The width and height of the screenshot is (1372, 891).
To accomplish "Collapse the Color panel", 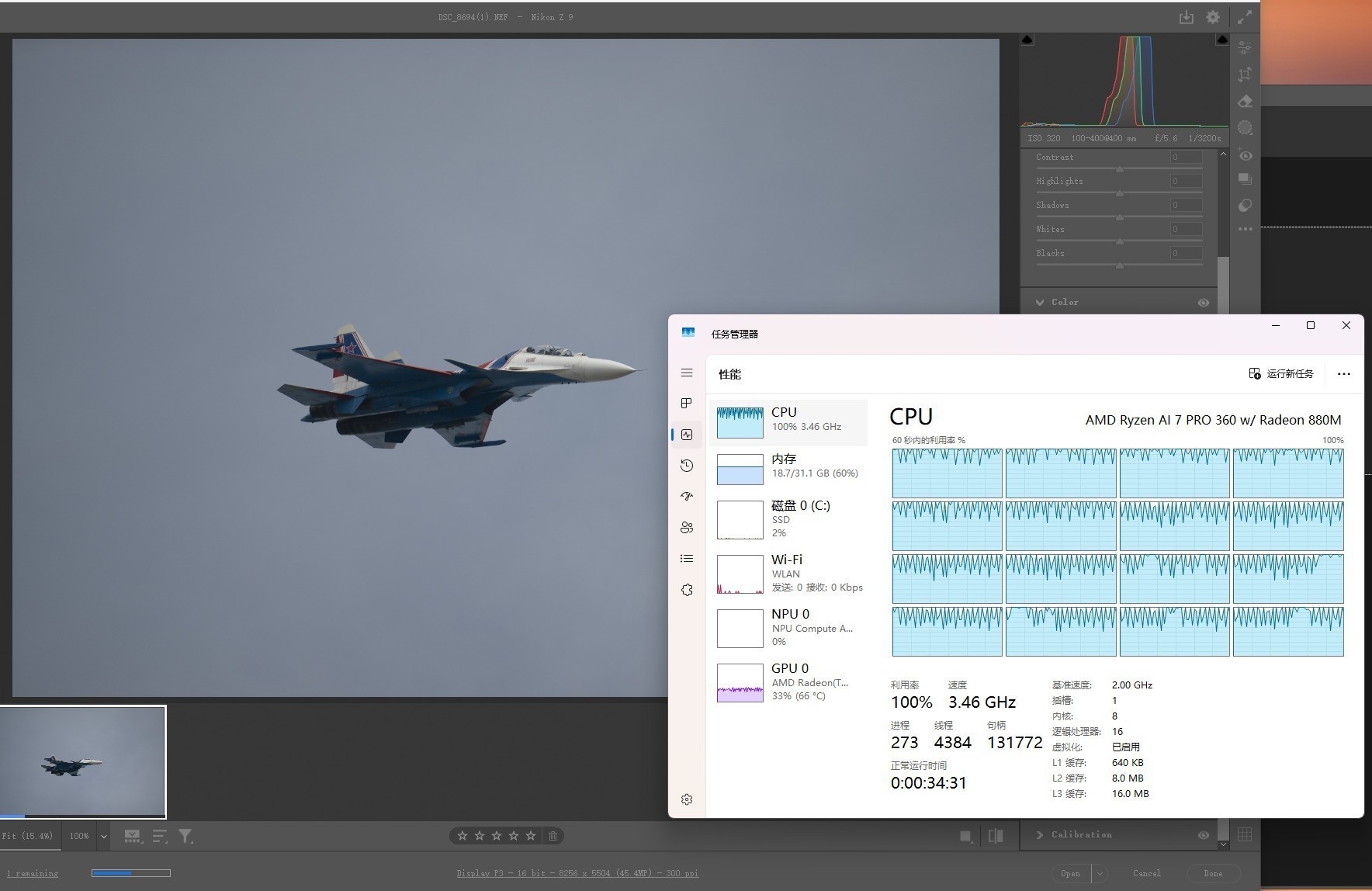I will tap(1040, 303).
